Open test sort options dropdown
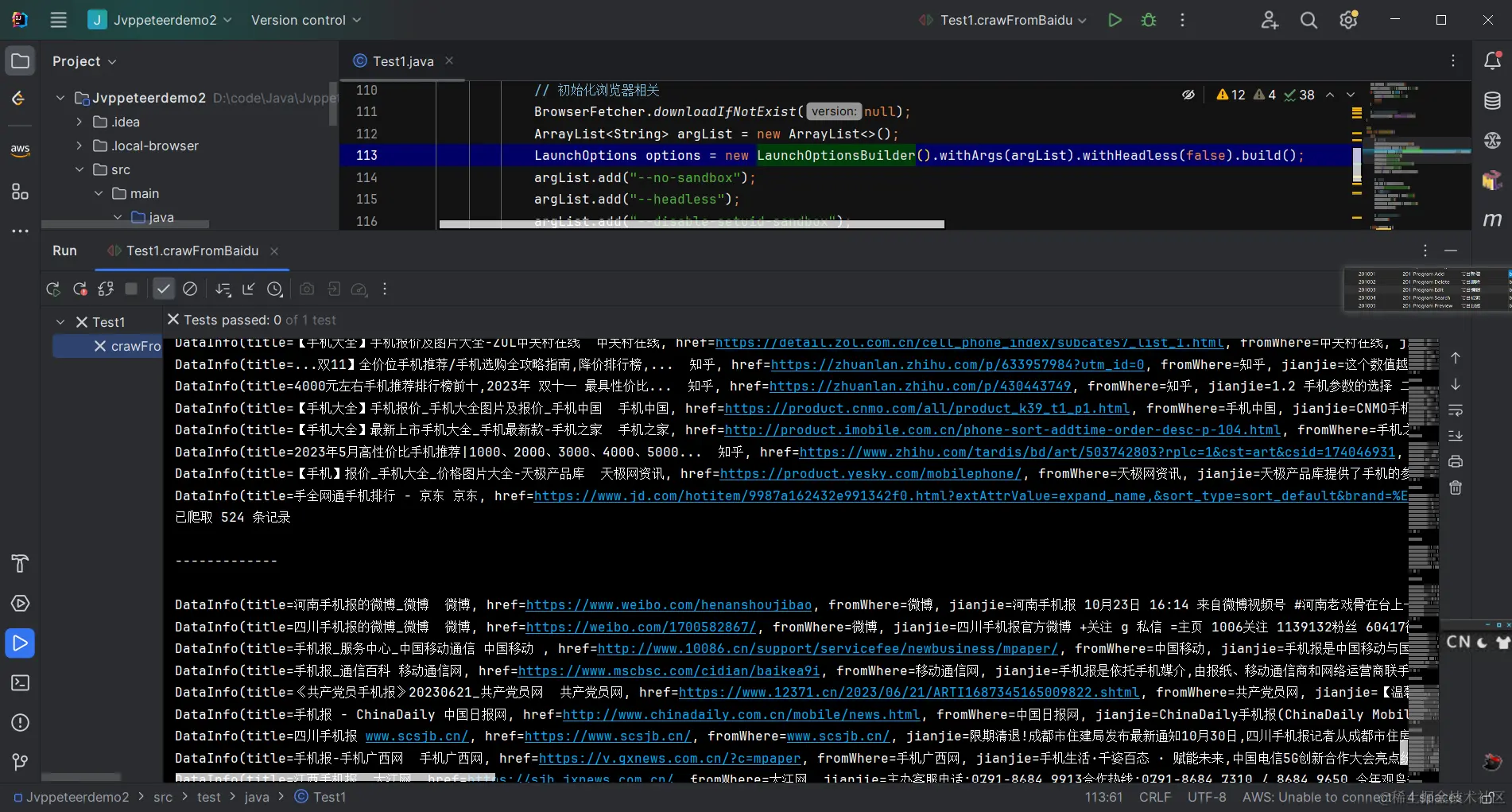This screenshot has width=1512, height=812. (223, 289)
